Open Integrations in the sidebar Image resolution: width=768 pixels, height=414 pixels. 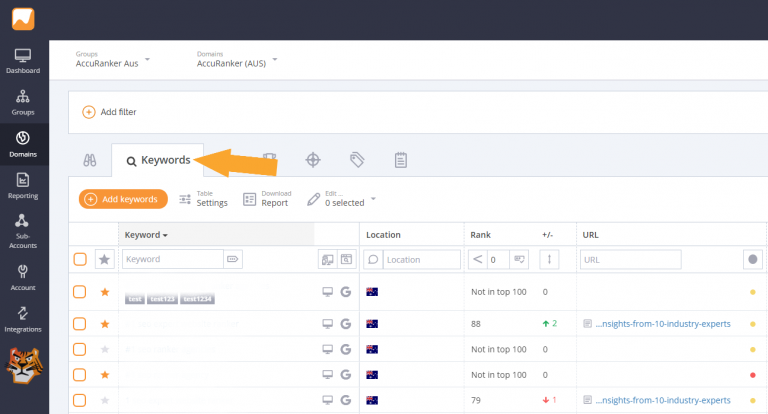[23, 319]
